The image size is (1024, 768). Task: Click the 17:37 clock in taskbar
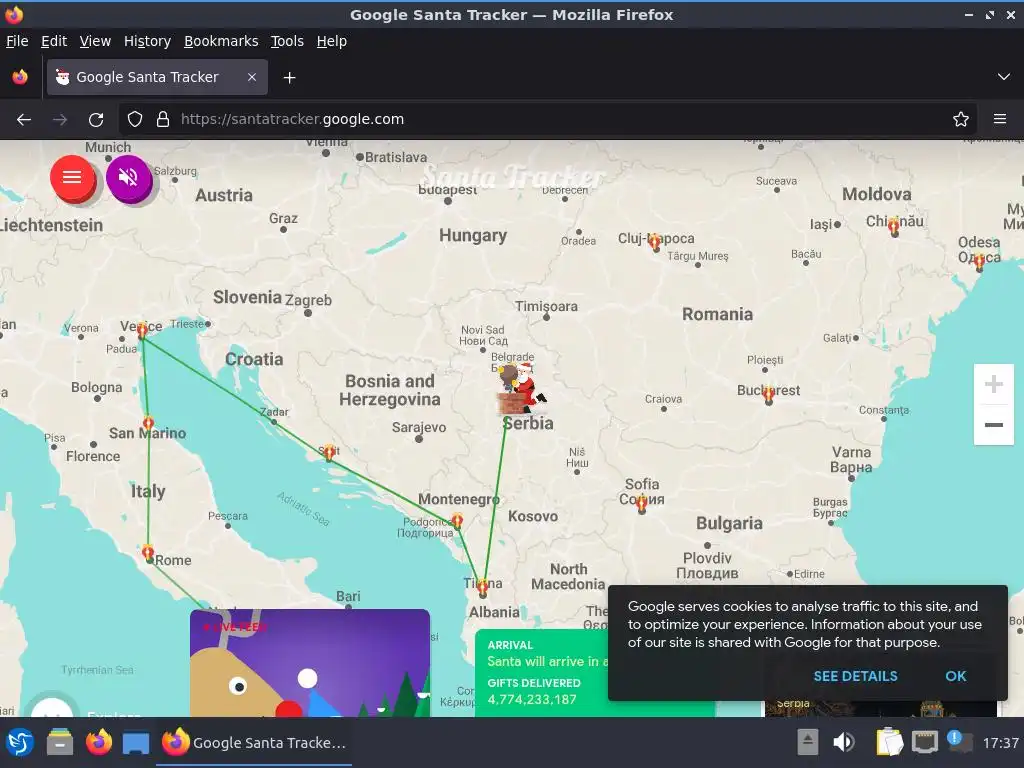pos(1000,743)
